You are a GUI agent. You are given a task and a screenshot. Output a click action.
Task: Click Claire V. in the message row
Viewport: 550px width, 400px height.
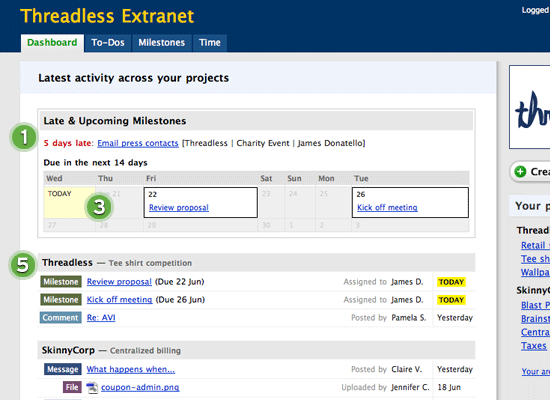click(x=407, y=369)
